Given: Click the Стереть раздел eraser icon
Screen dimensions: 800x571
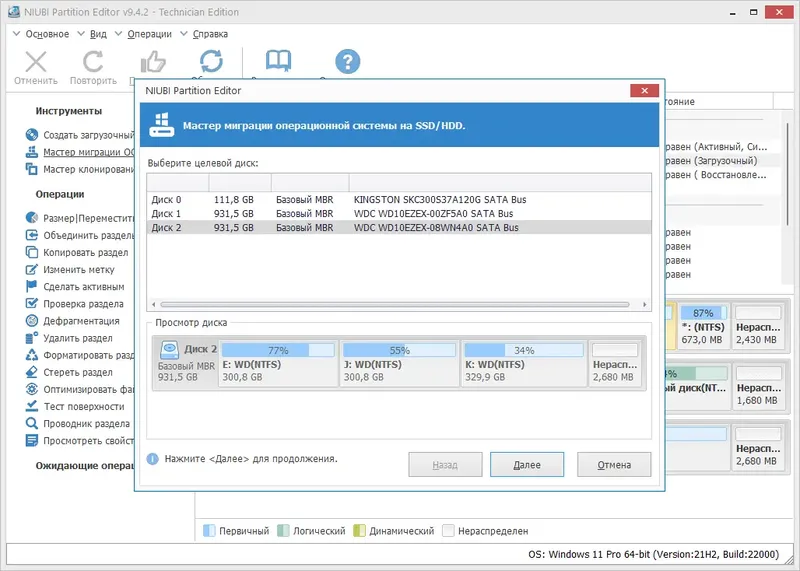Looking at the screenshot, I should [32, 372].
